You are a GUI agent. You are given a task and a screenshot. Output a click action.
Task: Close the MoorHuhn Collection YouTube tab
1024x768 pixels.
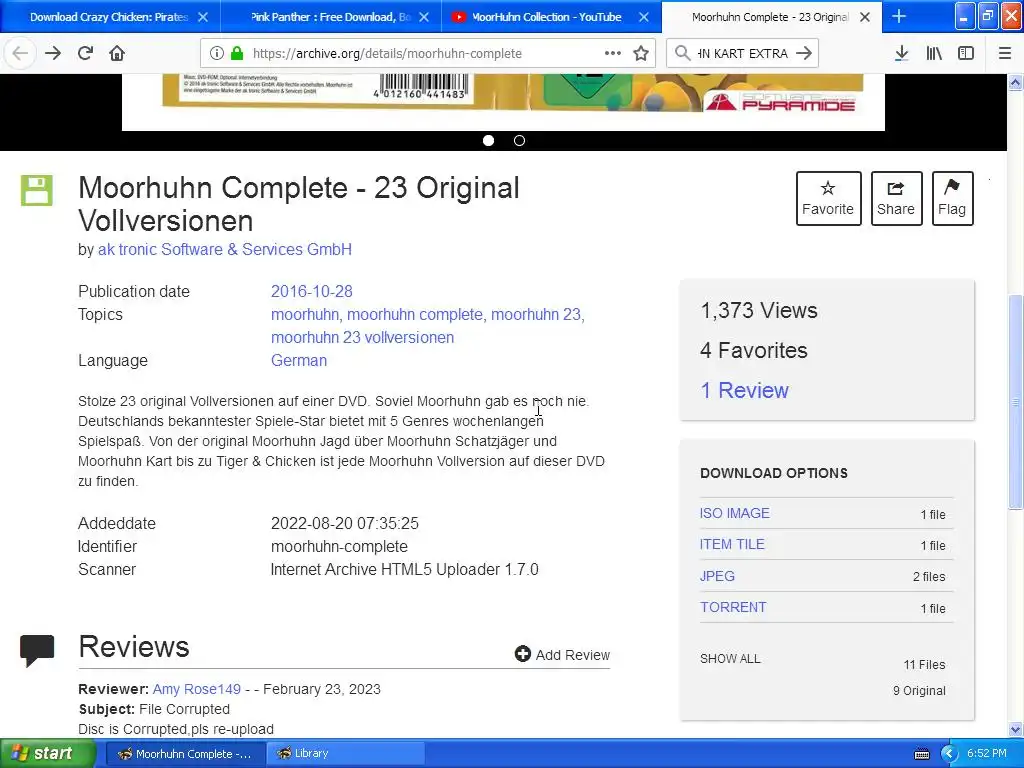(x=644, y=17)
